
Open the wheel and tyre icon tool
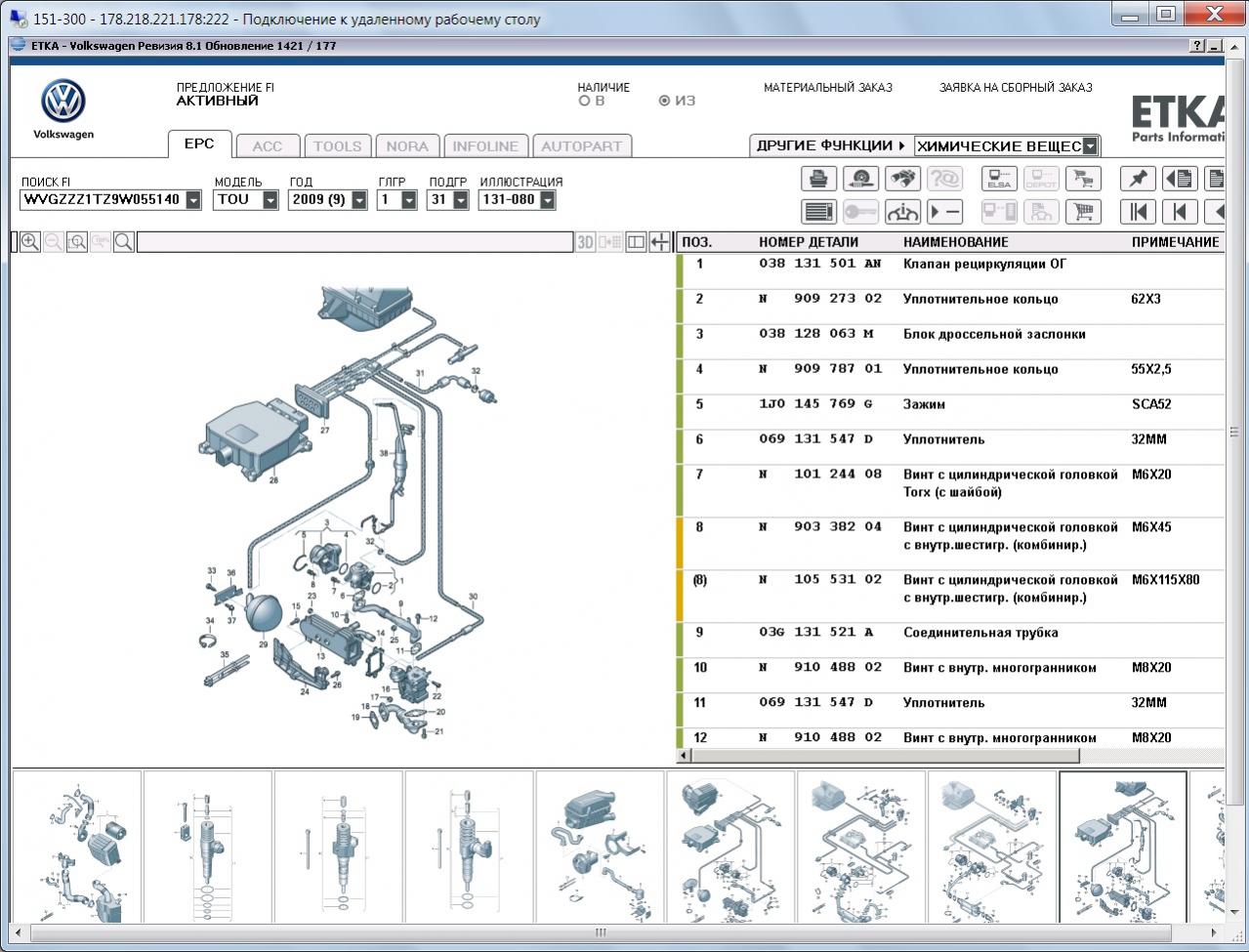[x=860, y=179]
